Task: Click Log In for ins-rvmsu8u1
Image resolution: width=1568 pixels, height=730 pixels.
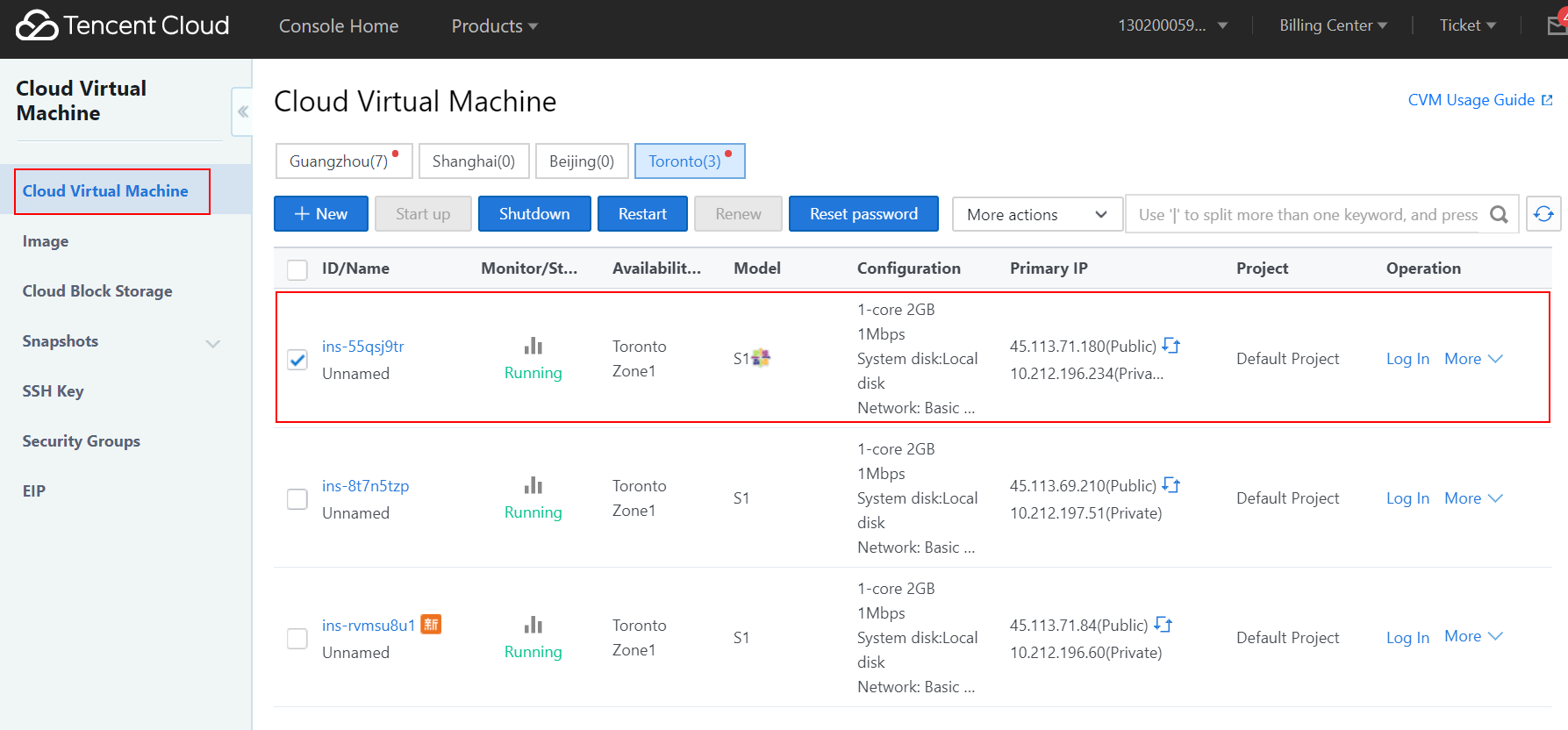Action: click(x=1407, y=638)
